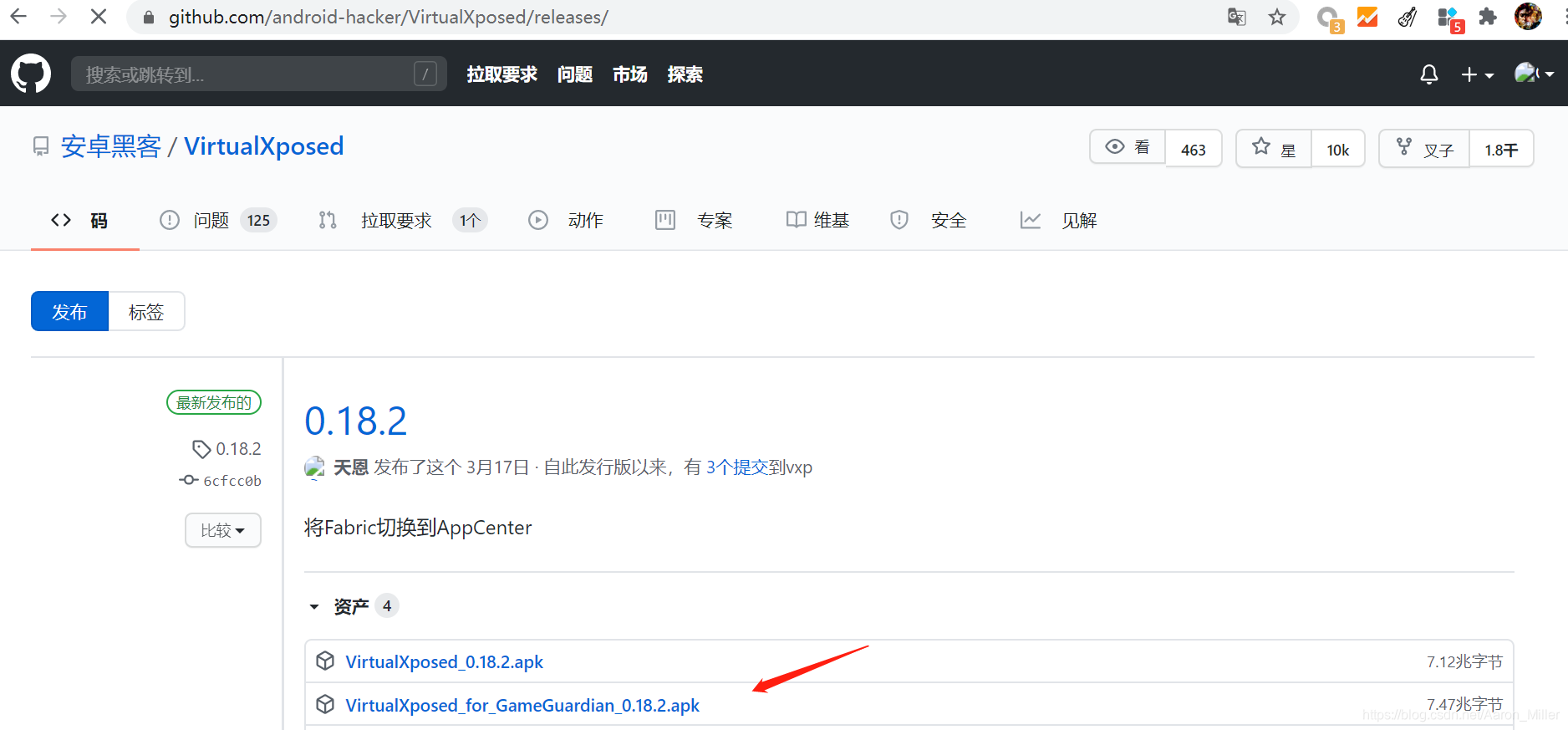Image resolution: width=1568 pixels, height=730 pixels.
Task: Open notifications bell in GitHub header
Action: tap(1429, 74)
